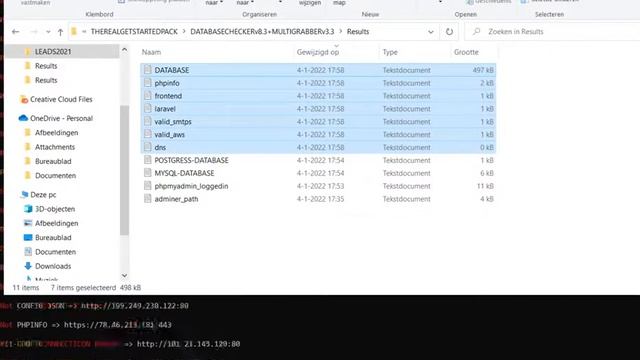This screenshot has width=640, height=360.
Task: Click the DATABASE file name
Action: pyautogui.click(x=172, y=70)
